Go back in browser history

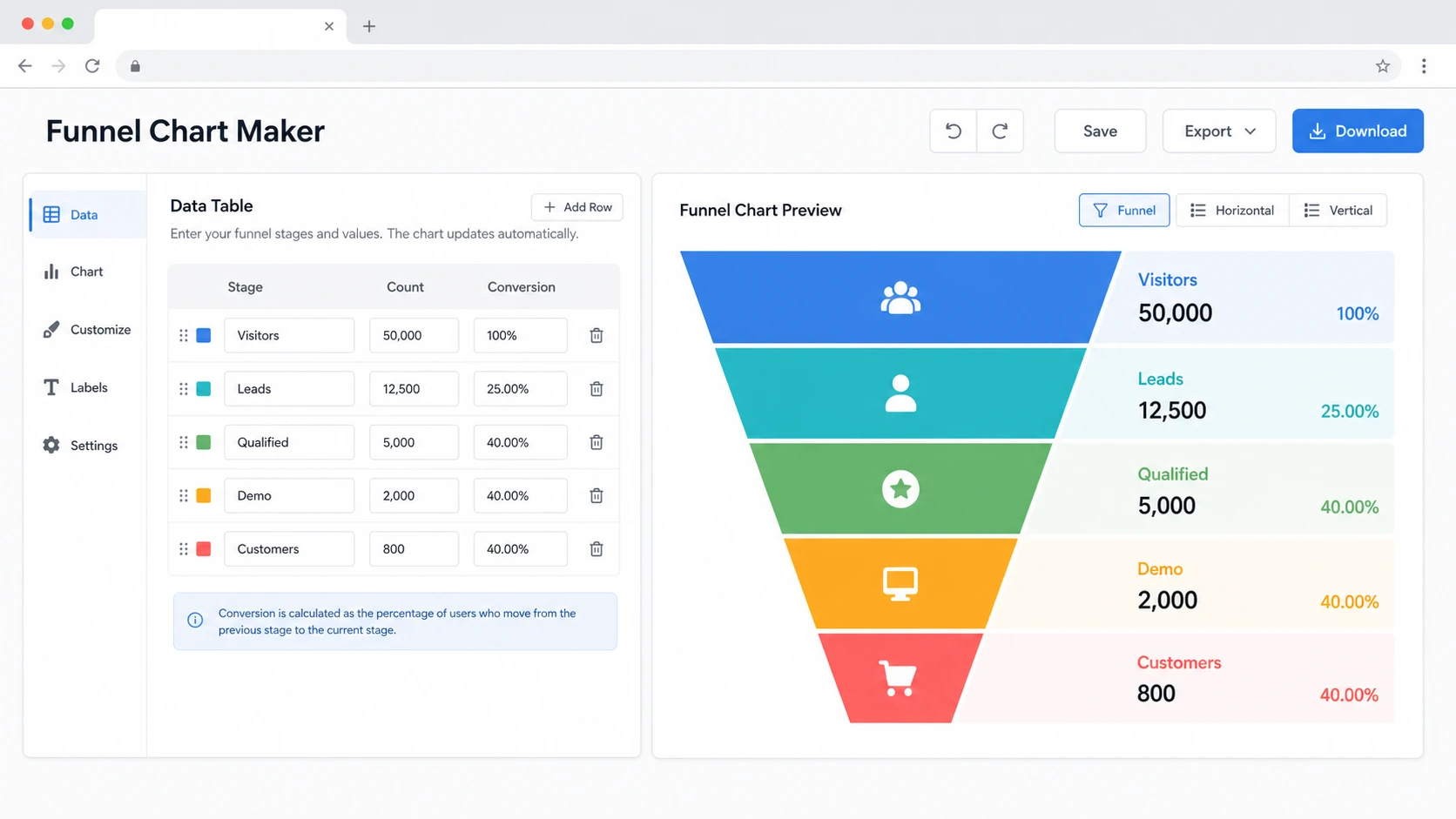pos(25,66)
